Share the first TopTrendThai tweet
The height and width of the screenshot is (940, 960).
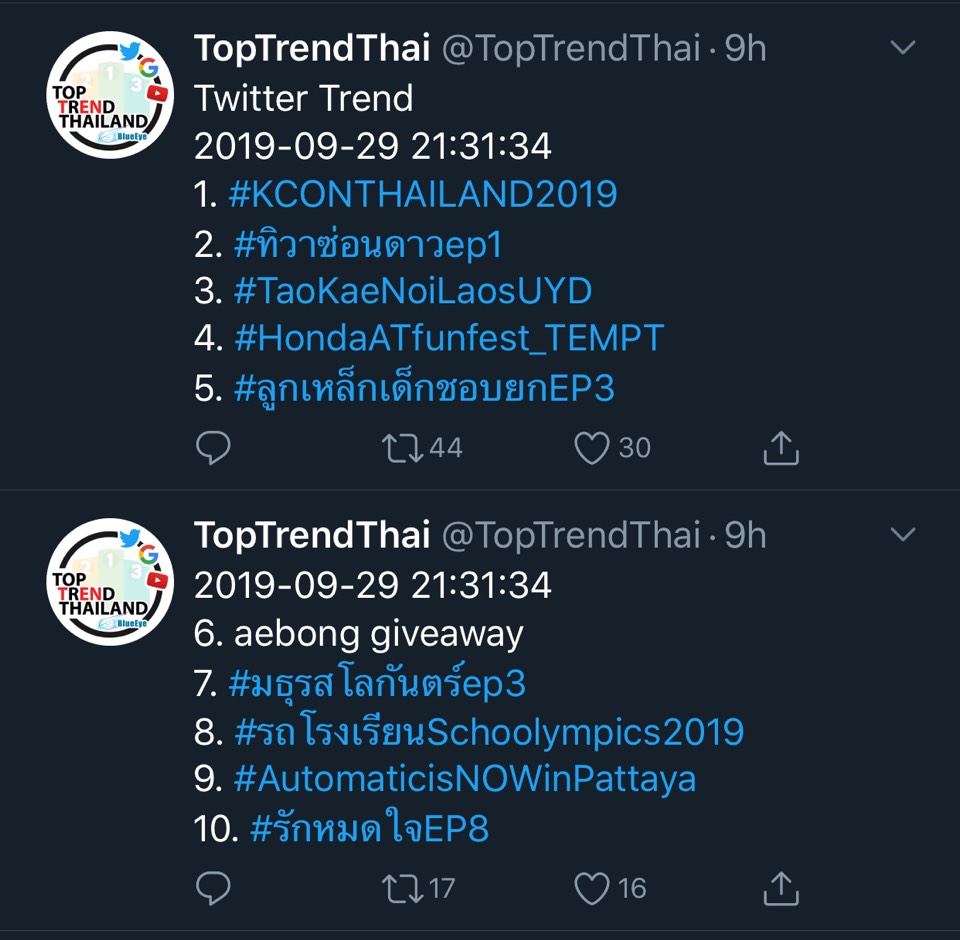tap(781, 448)
